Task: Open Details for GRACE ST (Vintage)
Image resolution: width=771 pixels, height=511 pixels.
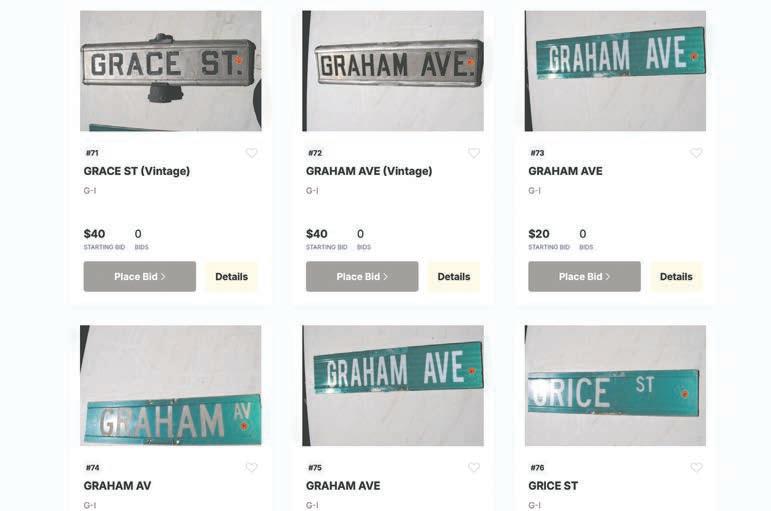Action: (232, 276)
